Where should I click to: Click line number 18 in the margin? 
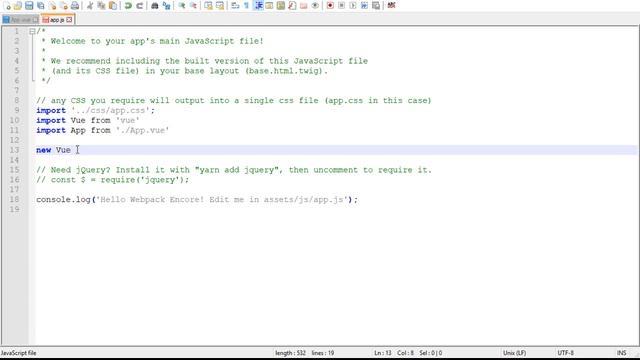coord(15,200)
